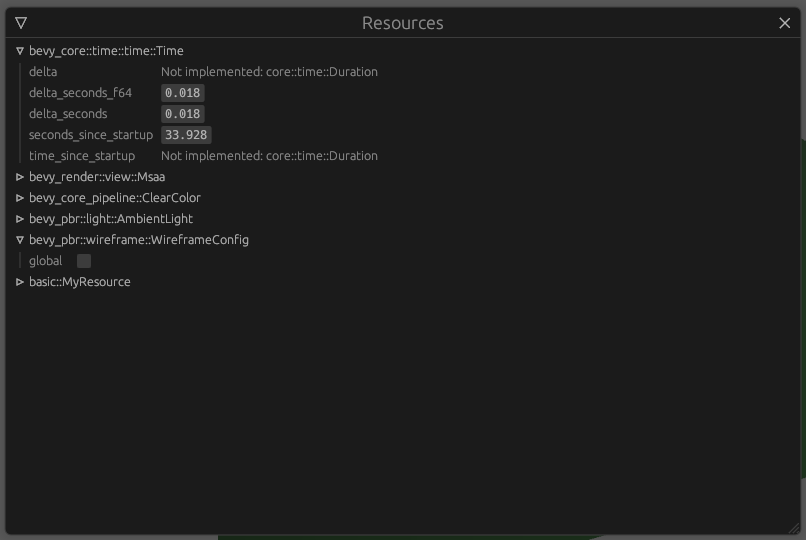Expand the bevy_pbr::light::AmbientLight arrow
806x540 pixels.
pyautogui.click(x=20, y=219)
